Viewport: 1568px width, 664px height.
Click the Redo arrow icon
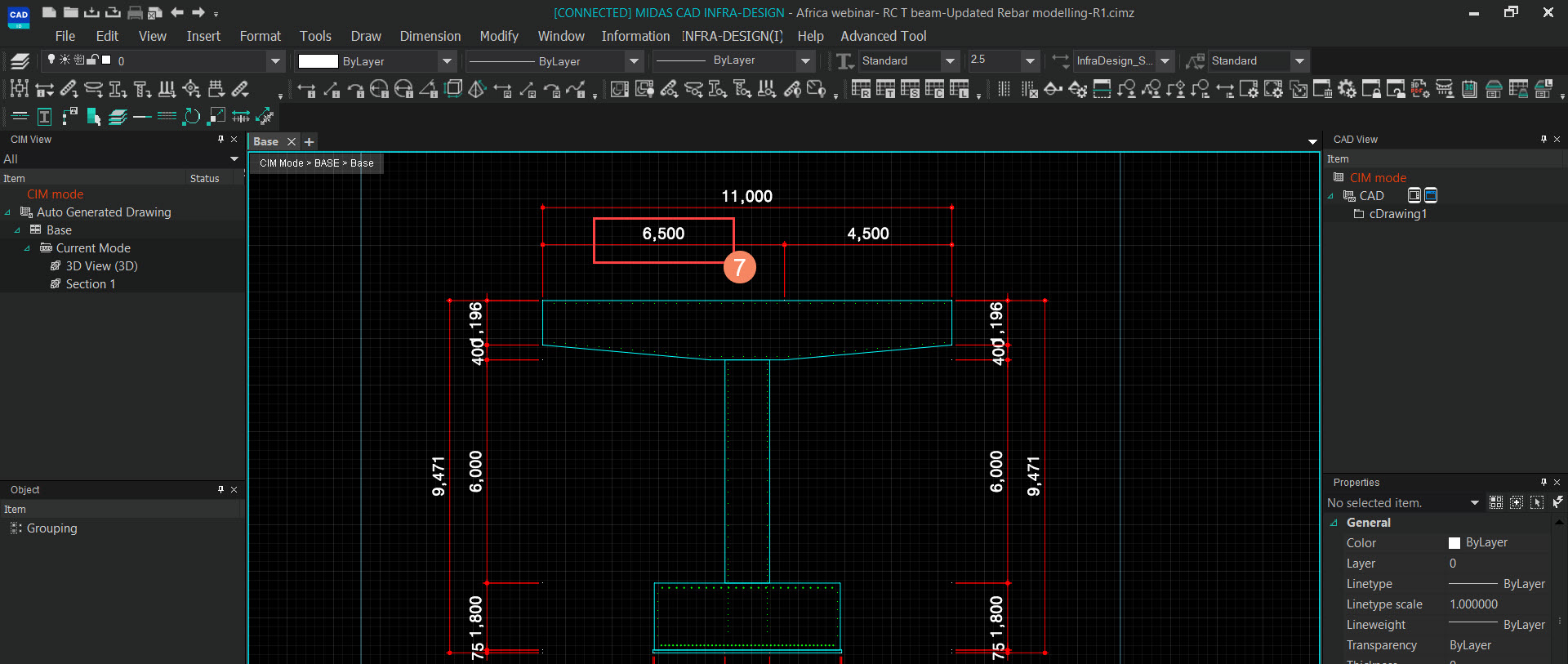tap(198, 12)
